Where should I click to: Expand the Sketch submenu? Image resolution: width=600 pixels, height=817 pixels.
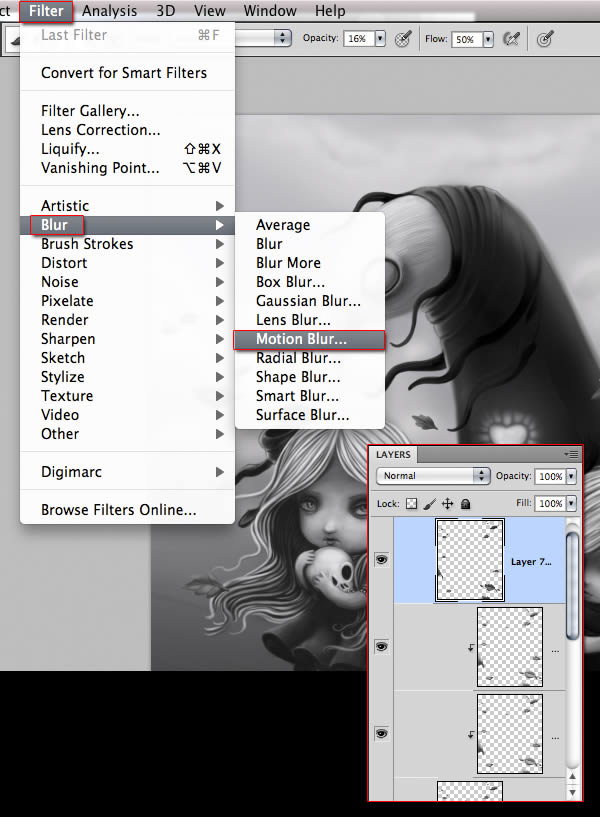point(127,358)
